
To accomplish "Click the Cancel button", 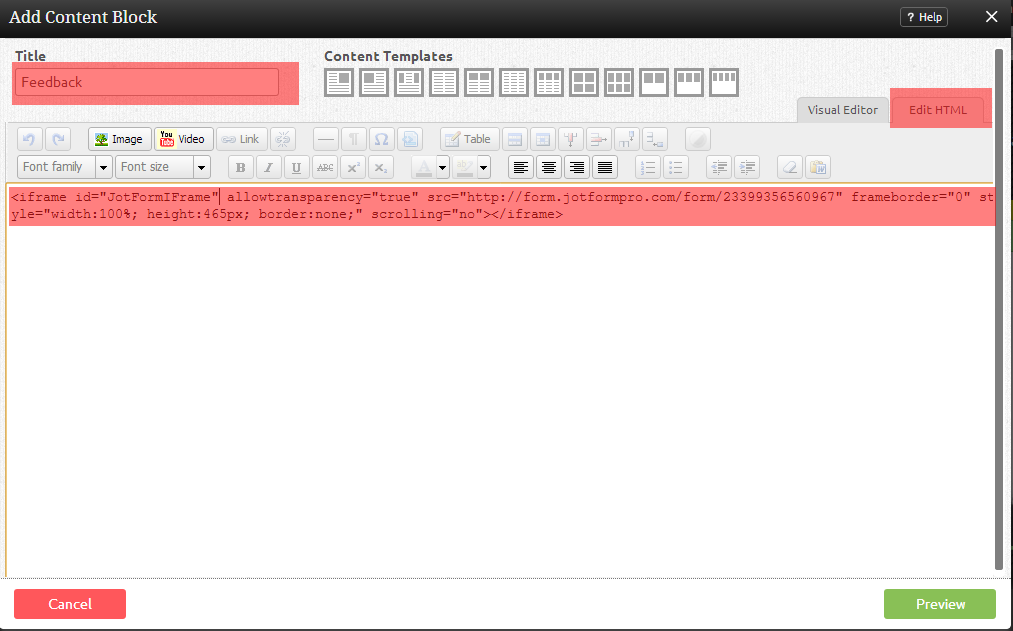I will 70,604.
